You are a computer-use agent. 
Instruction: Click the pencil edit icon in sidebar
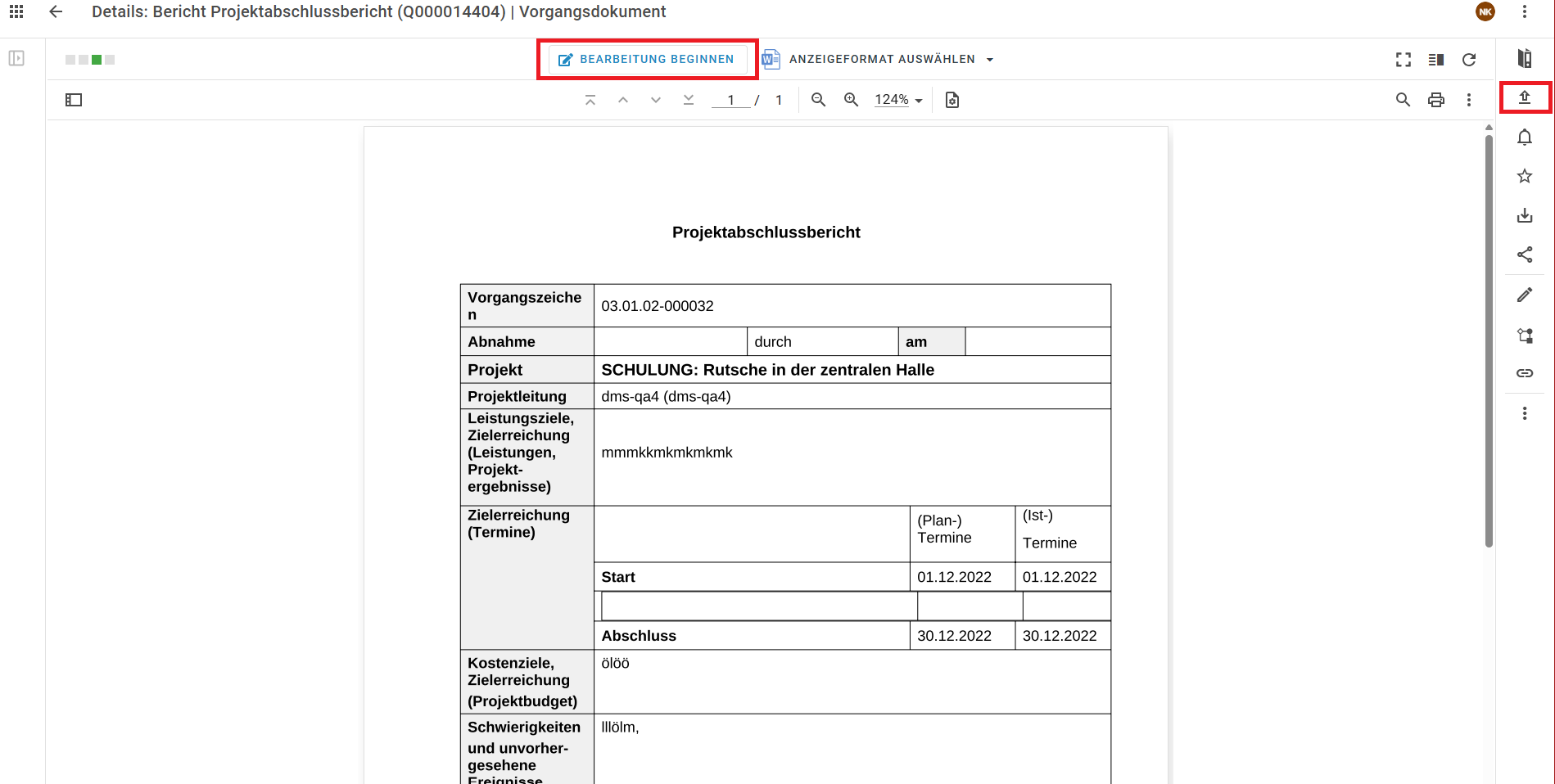(x=1524, y=295)
